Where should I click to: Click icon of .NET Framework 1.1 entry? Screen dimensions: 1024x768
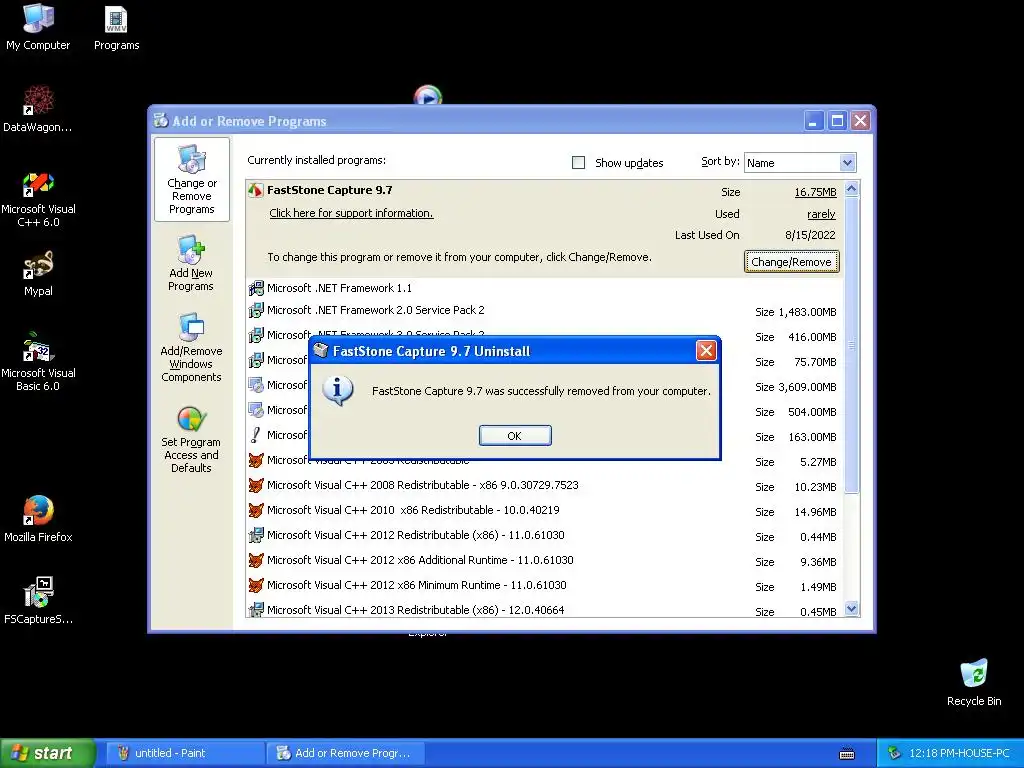click(256, 288)
